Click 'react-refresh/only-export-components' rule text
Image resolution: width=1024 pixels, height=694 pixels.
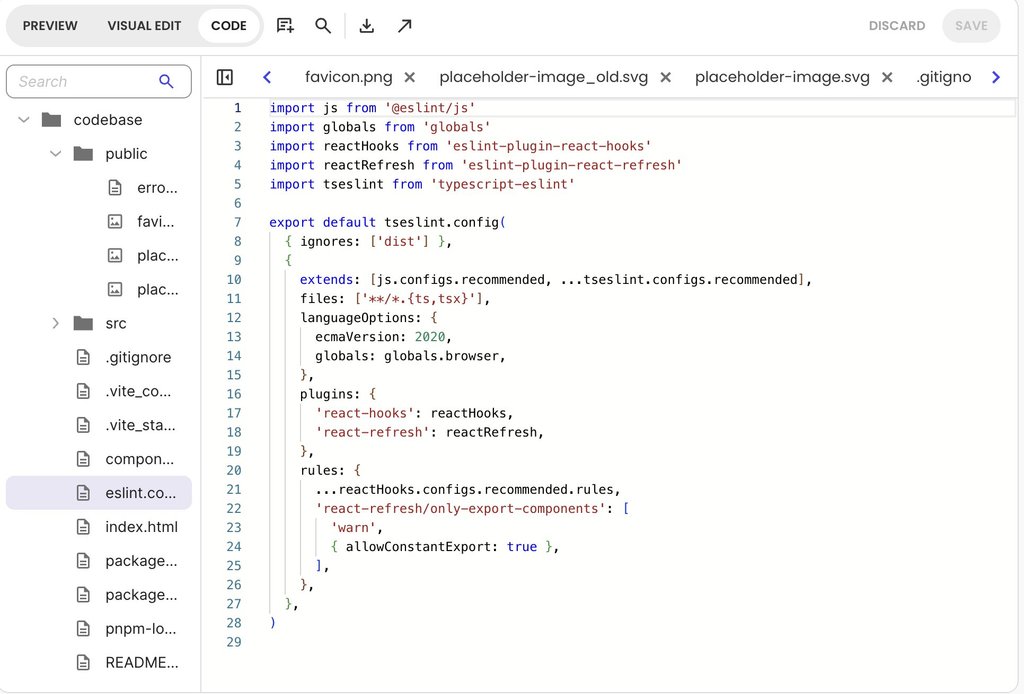pos(460,509)
